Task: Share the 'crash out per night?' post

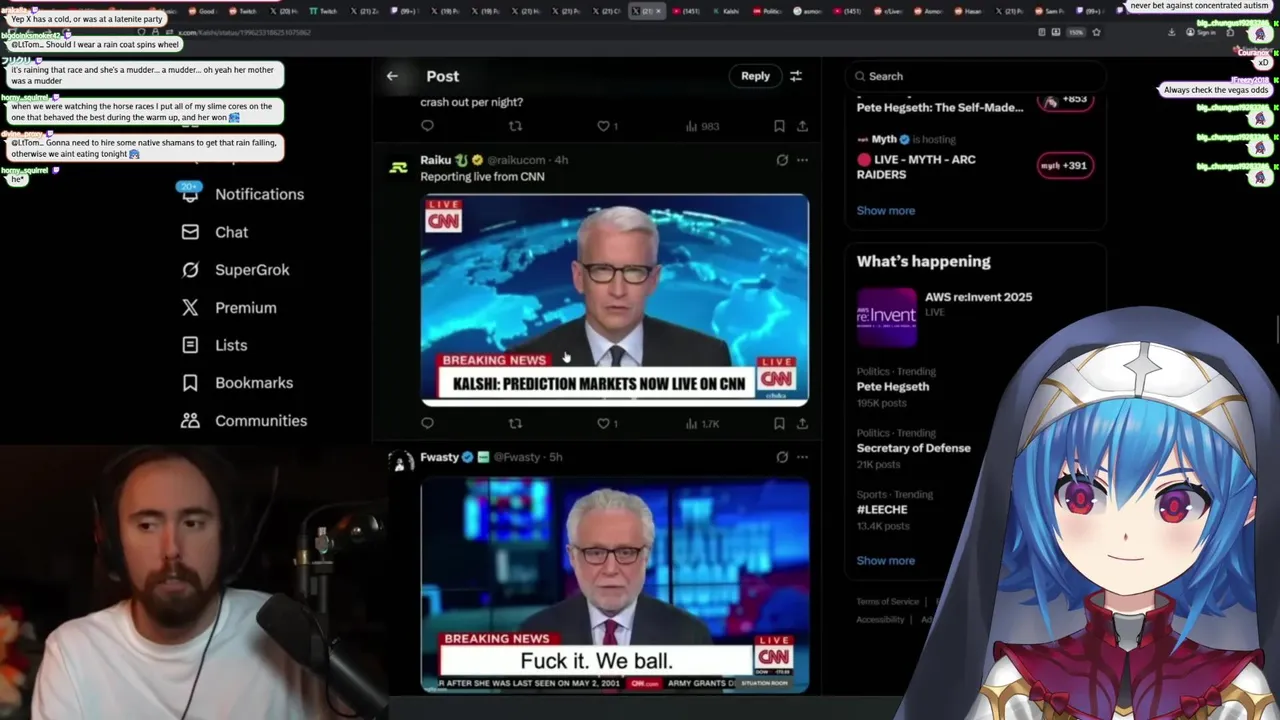Action: coord(802,126)
